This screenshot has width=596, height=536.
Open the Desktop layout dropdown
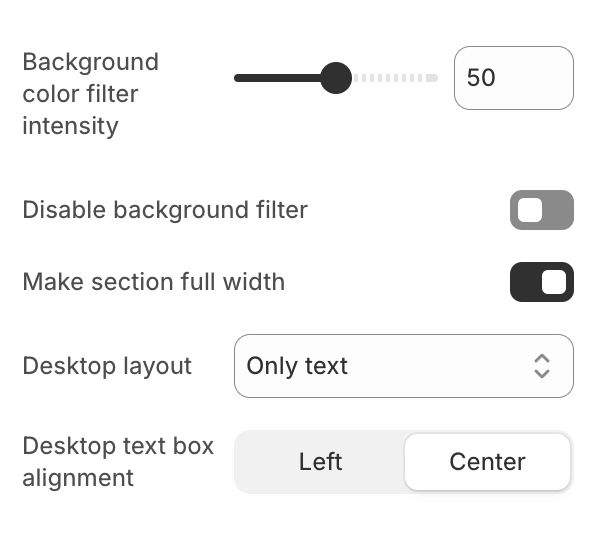(404, 366)
